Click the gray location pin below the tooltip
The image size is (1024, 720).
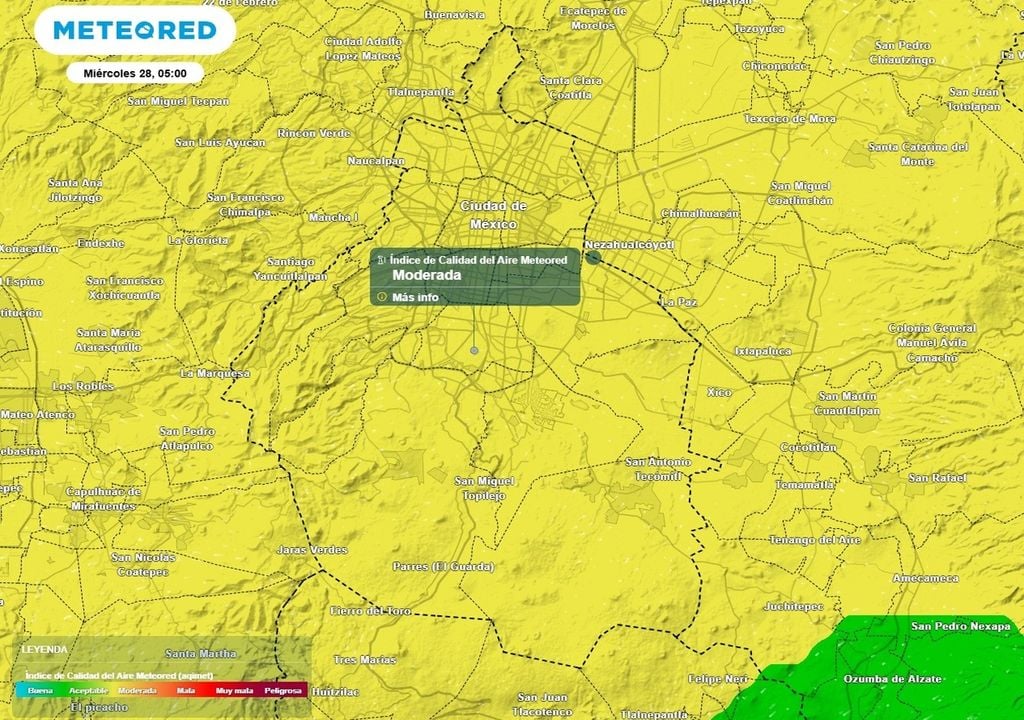point(474,351)
